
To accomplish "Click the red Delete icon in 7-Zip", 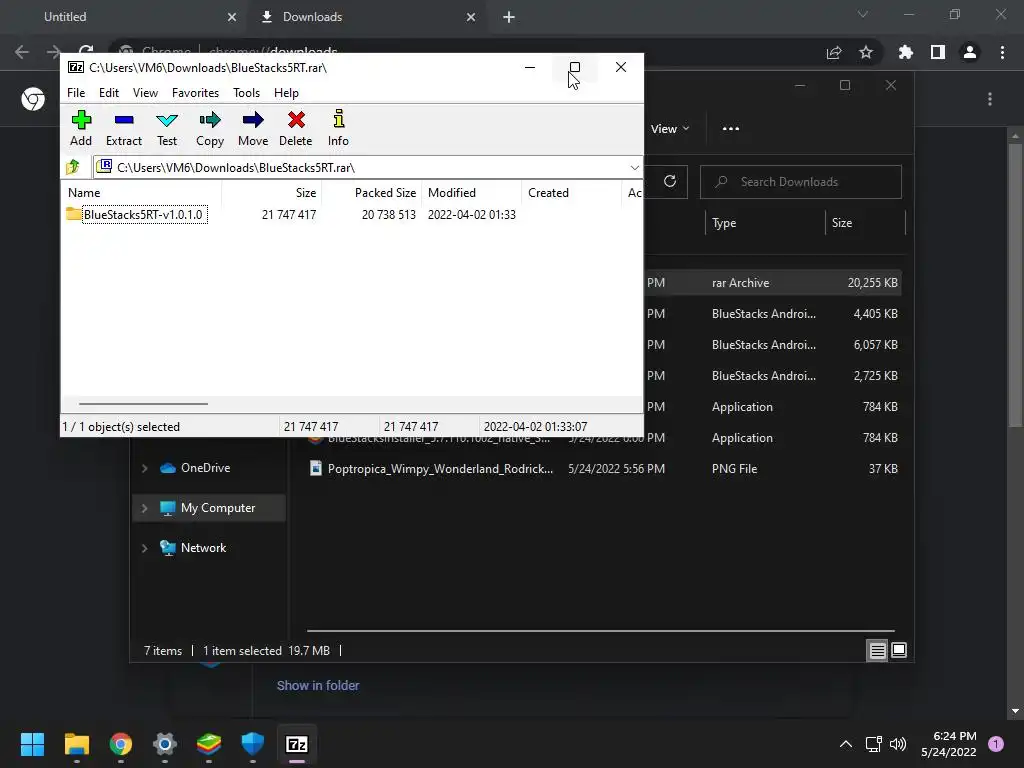I will (296, 128).
